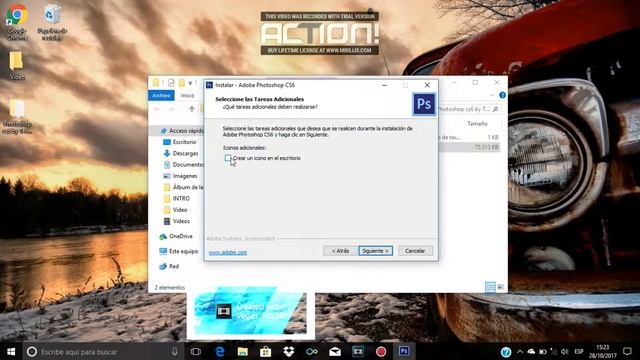Open the Windows Start menu
640x360 pixels.
coord(11,351)
